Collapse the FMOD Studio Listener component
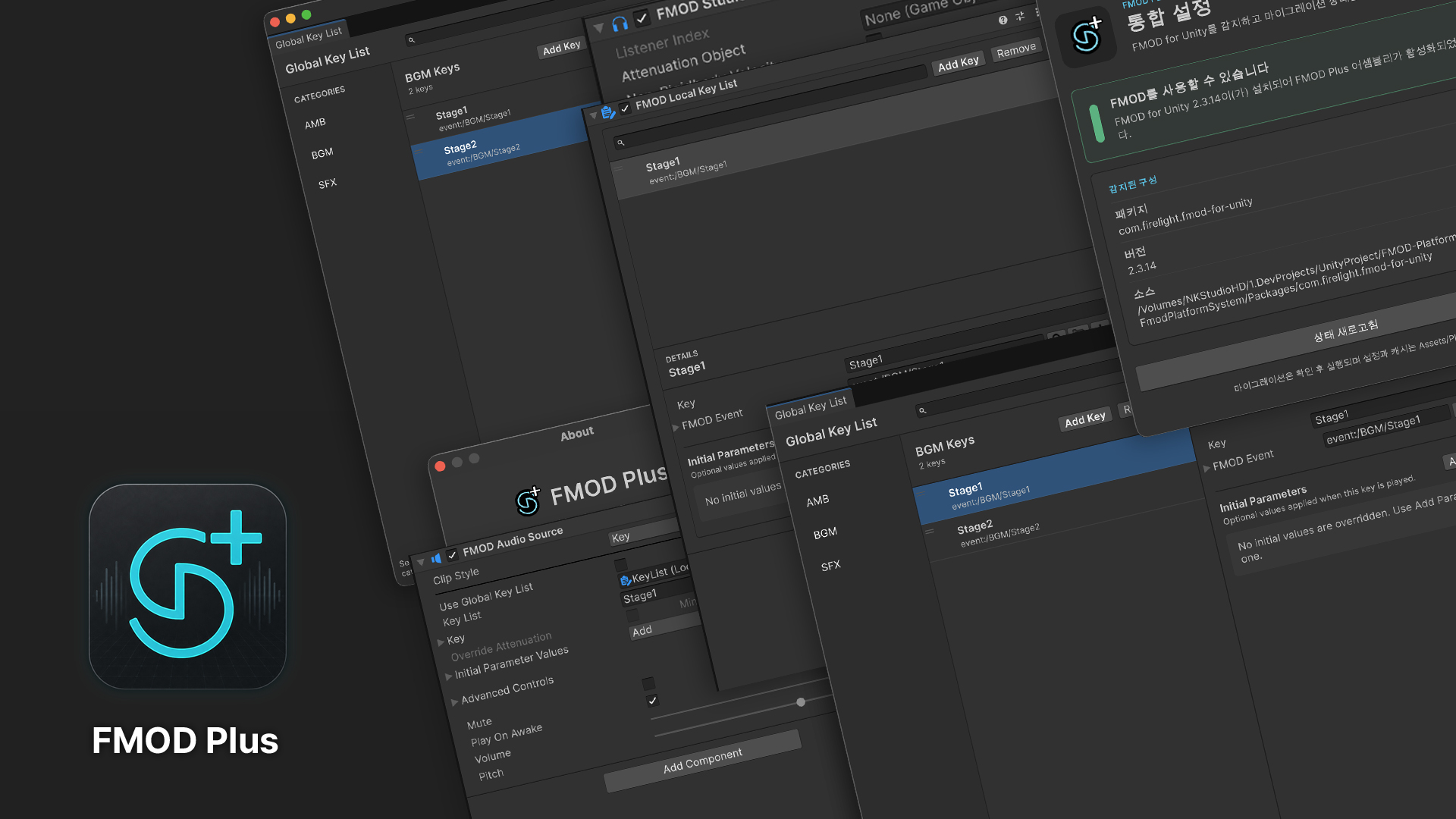Screen dimensions: 1456x819 pyautogui.click(x=598, y=28)
